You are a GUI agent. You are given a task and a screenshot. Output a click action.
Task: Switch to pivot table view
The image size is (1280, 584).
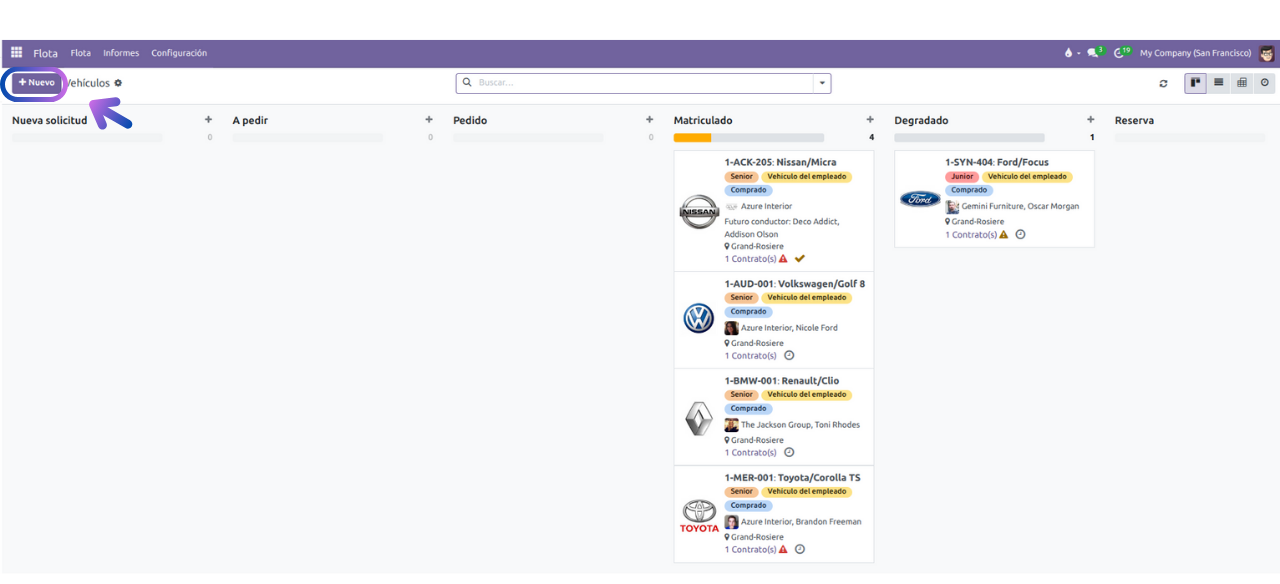(1242, 83)
